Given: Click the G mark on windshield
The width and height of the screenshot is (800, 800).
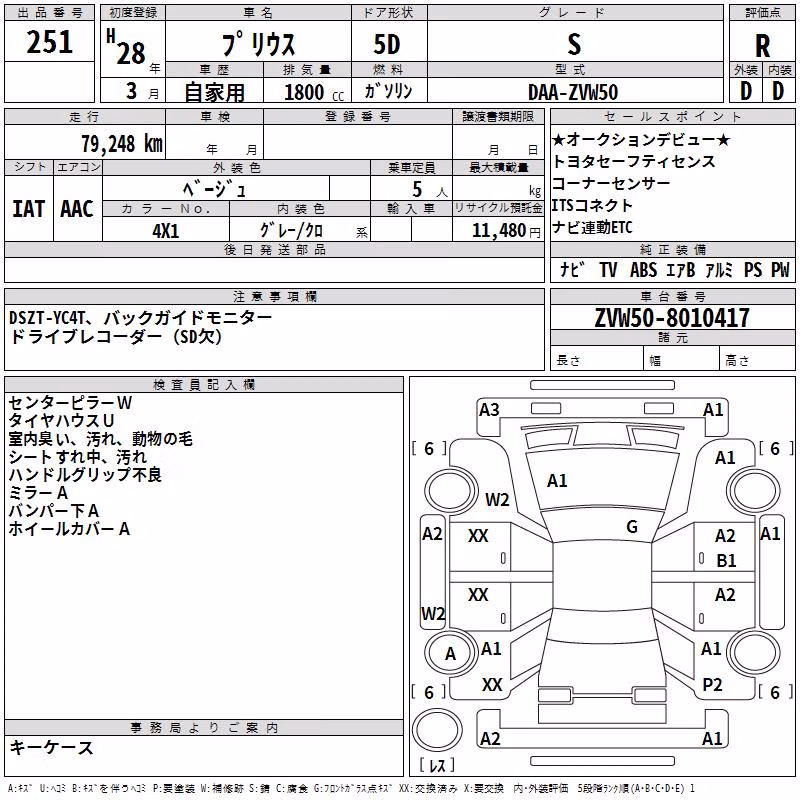Looking at the screenshot, I should pos(632,527).
